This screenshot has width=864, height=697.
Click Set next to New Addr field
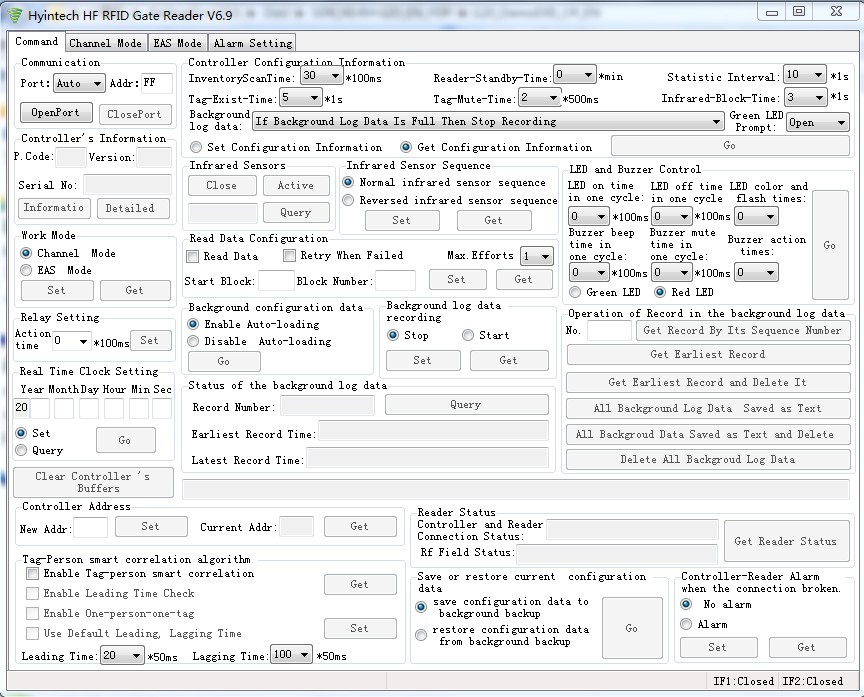(151, 526)
